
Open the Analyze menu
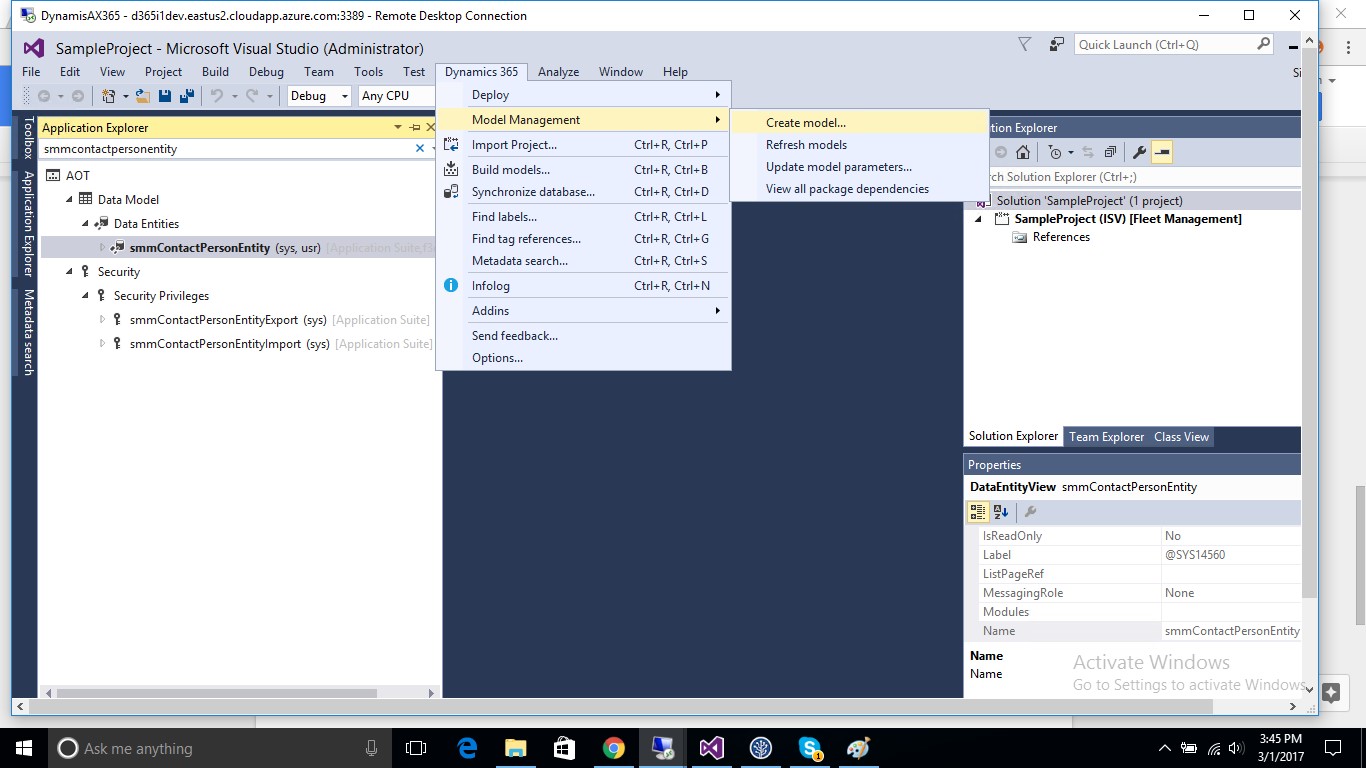tap(558, 72)
